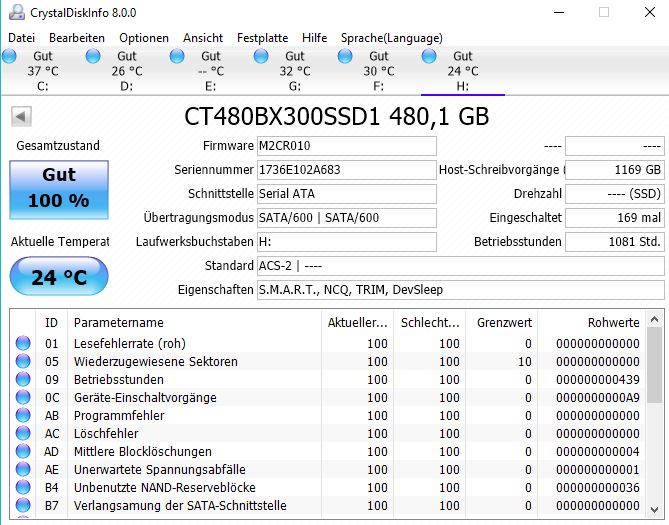The image size is (669, 525).
Task: Open the Ansicht menu
Action: click(203, 38)
